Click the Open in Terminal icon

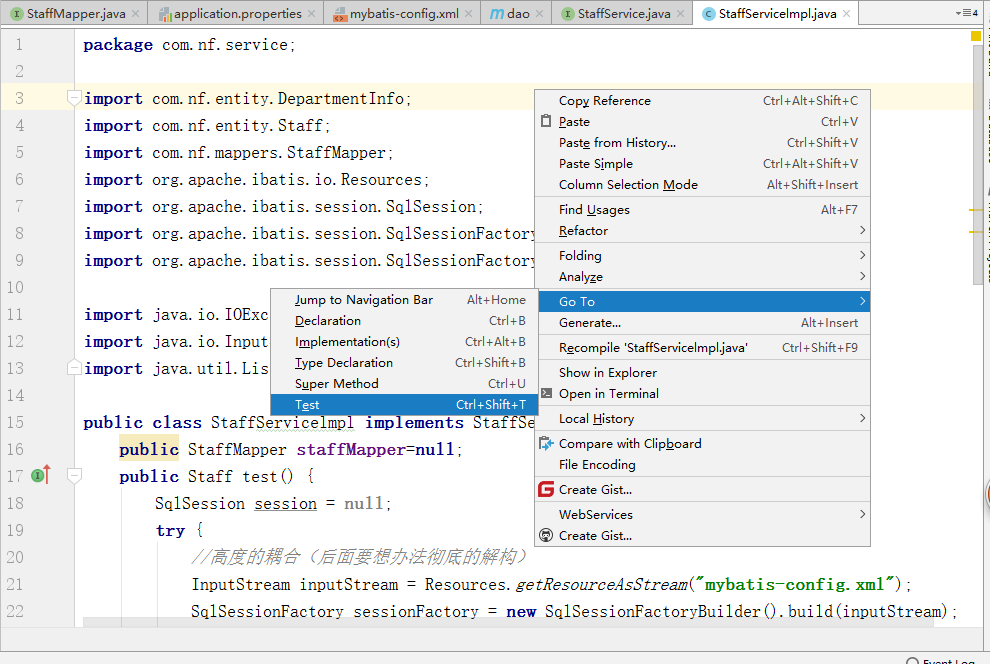[x=546, y=393]
